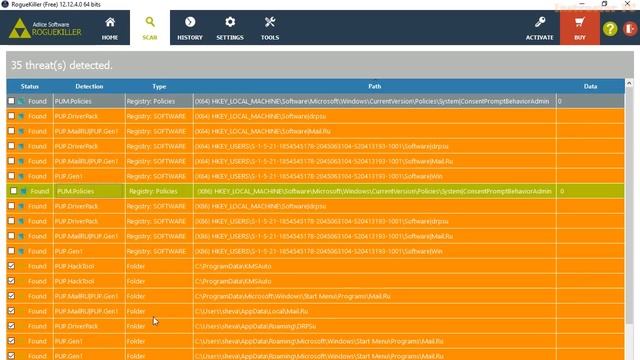Screen dimensions: 640x360
Task: Check the X64 HKEY_LOCAL_MACHINE\Software\drpsu row checkbox
Action: [x=11, y=116]
